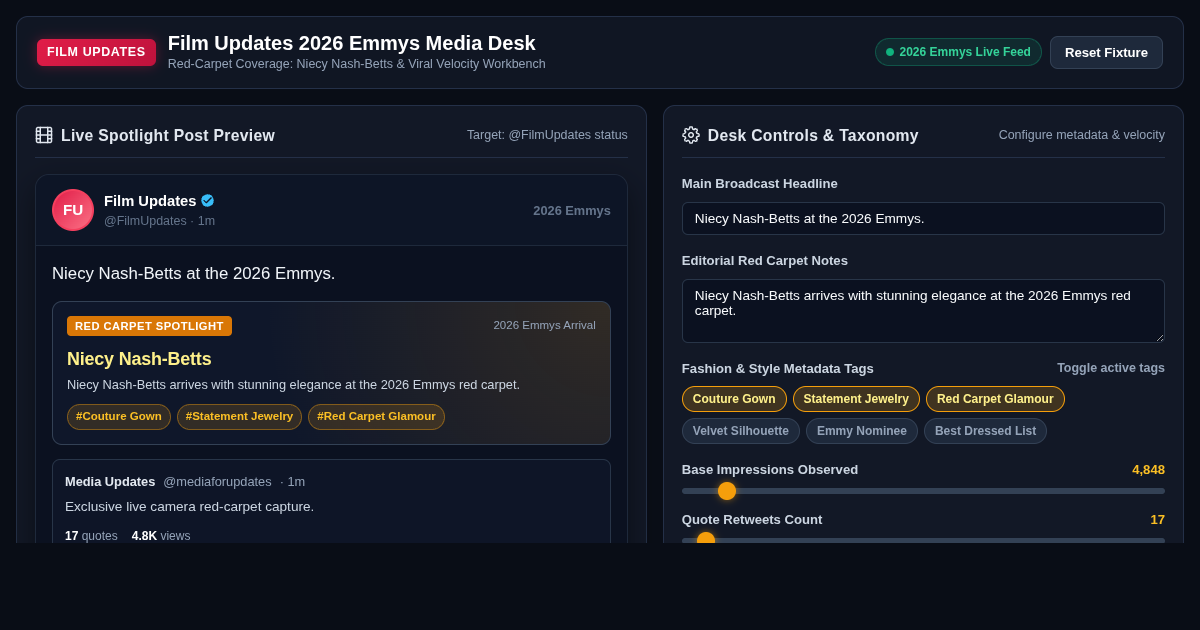
Task: Click the FU avatar circle
Action: 73,210
